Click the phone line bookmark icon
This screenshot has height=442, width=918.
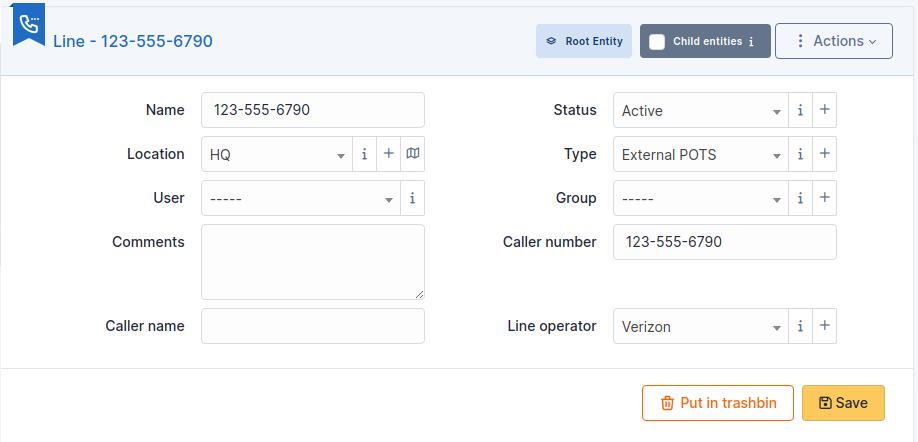[x=29, y=24]
